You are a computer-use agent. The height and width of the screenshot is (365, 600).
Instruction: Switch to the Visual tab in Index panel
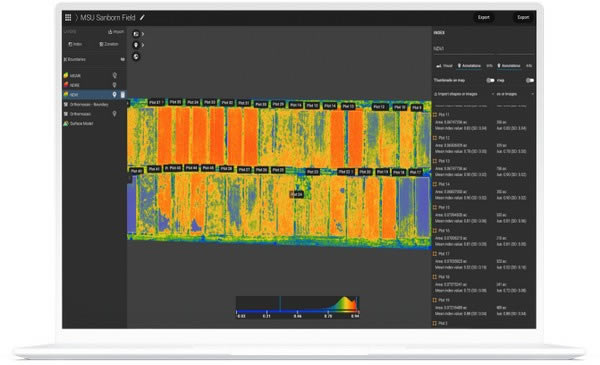point(445,66)
